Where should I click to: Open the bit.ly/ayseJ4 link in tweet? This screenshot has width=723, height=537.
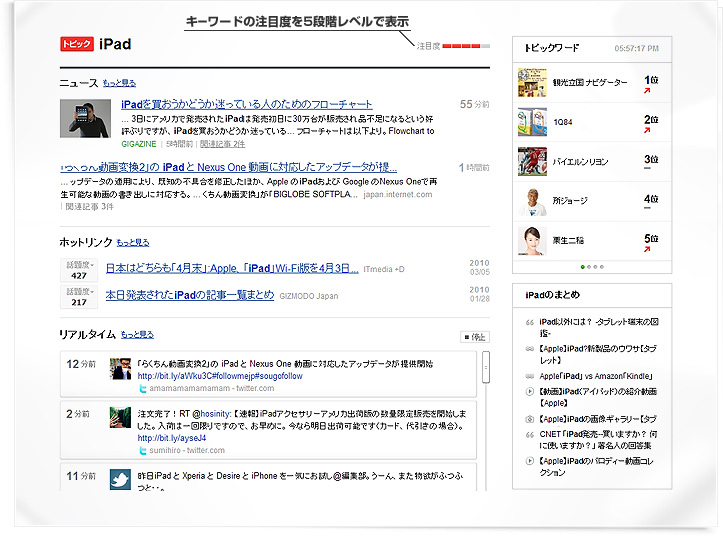pos(172,438)
